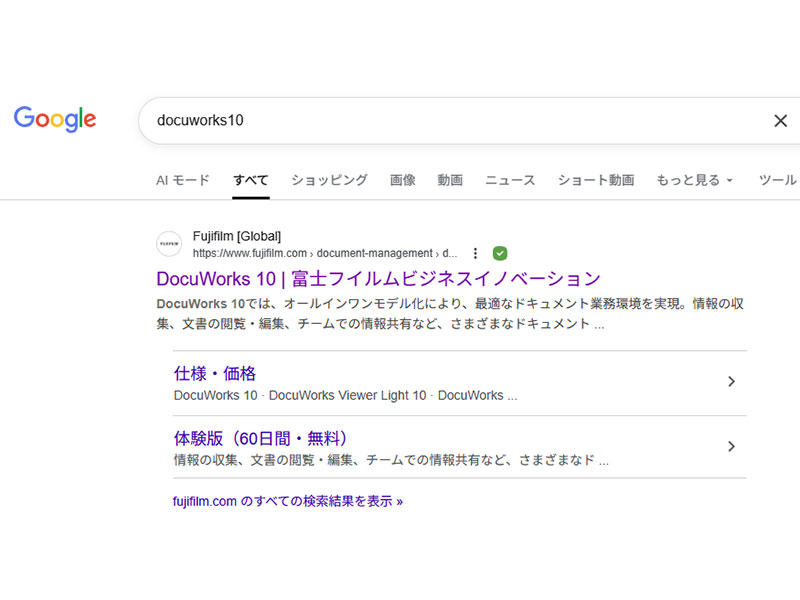
Task: Click the green checkmark shield icon
Action: [500, 253]
